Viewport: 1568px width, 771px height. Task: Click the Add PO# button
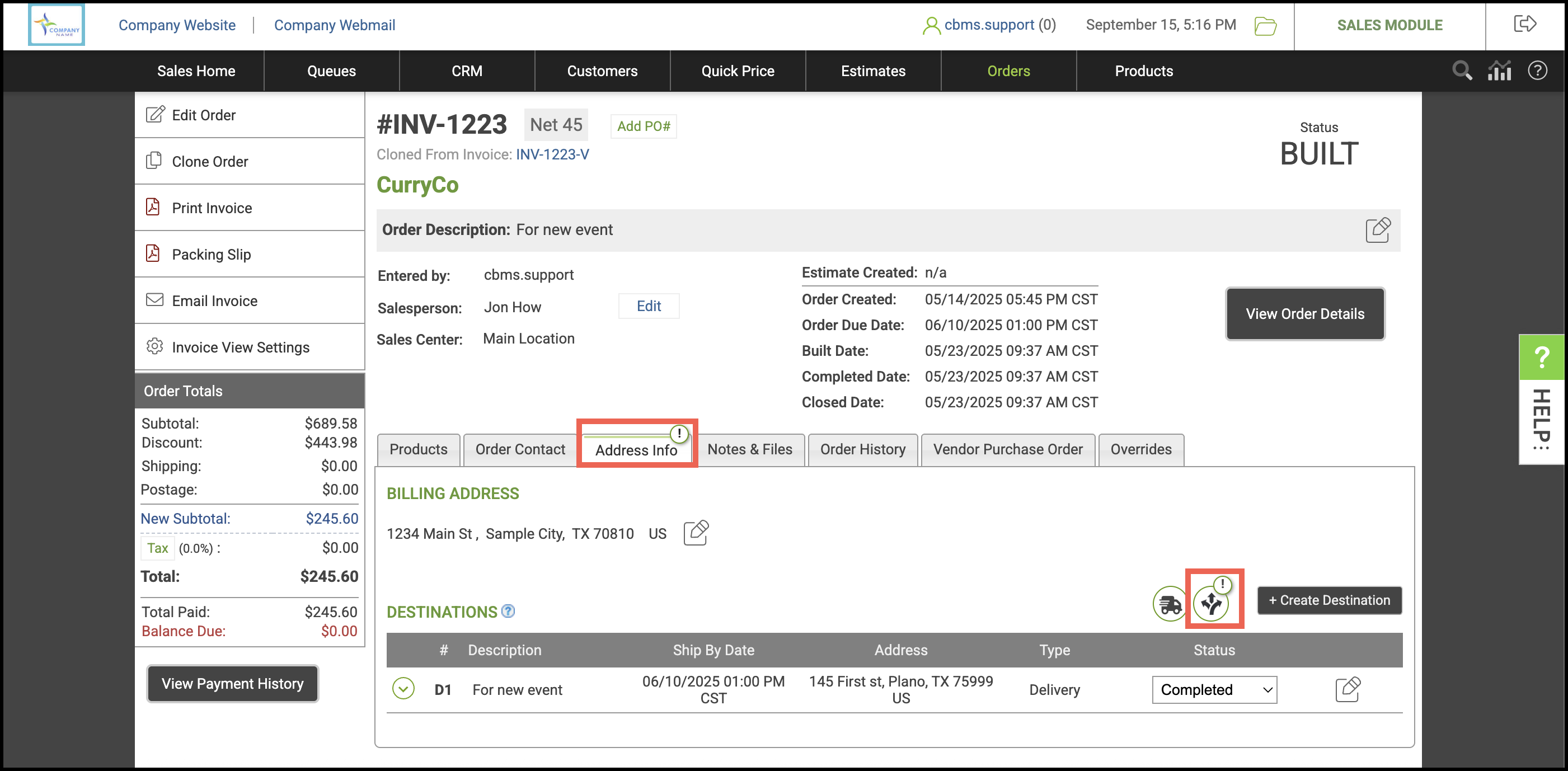(x=643, y=126)
